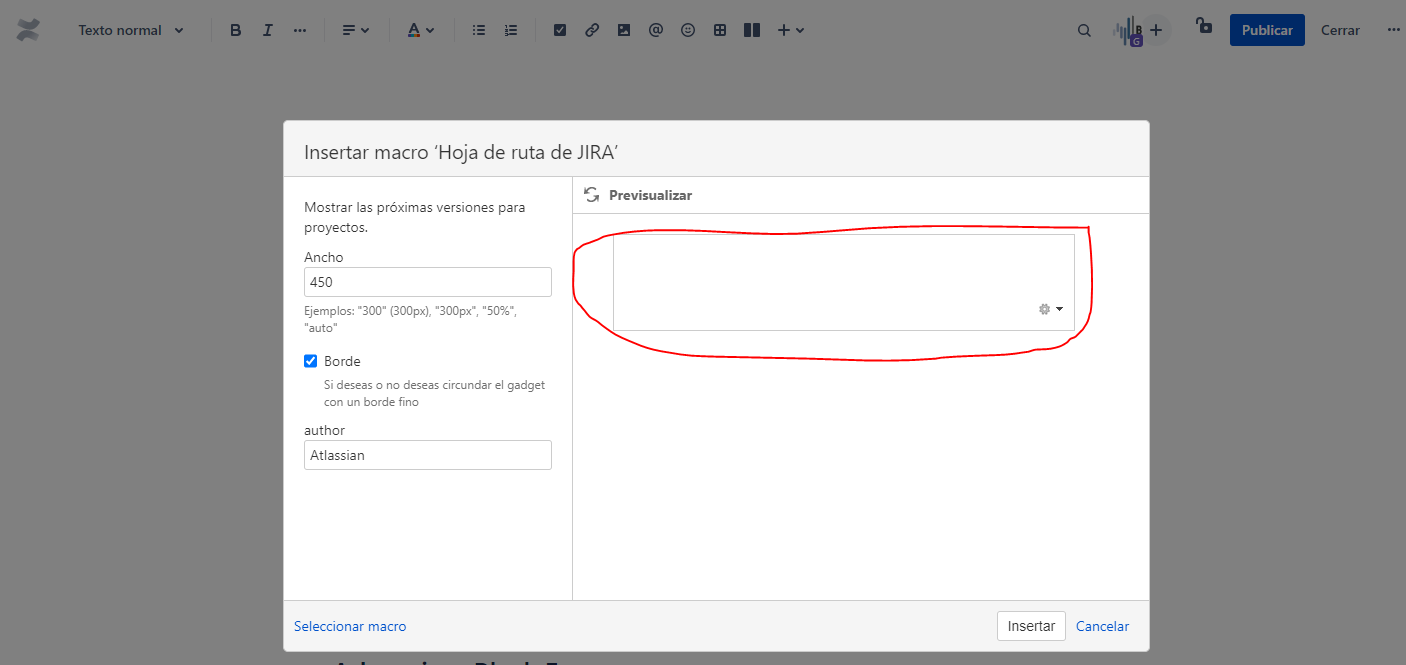The width and height of the screenshot is (1406, 665).
Task: Refresh the preview with the Previsualizar icon
Action: 592,195
